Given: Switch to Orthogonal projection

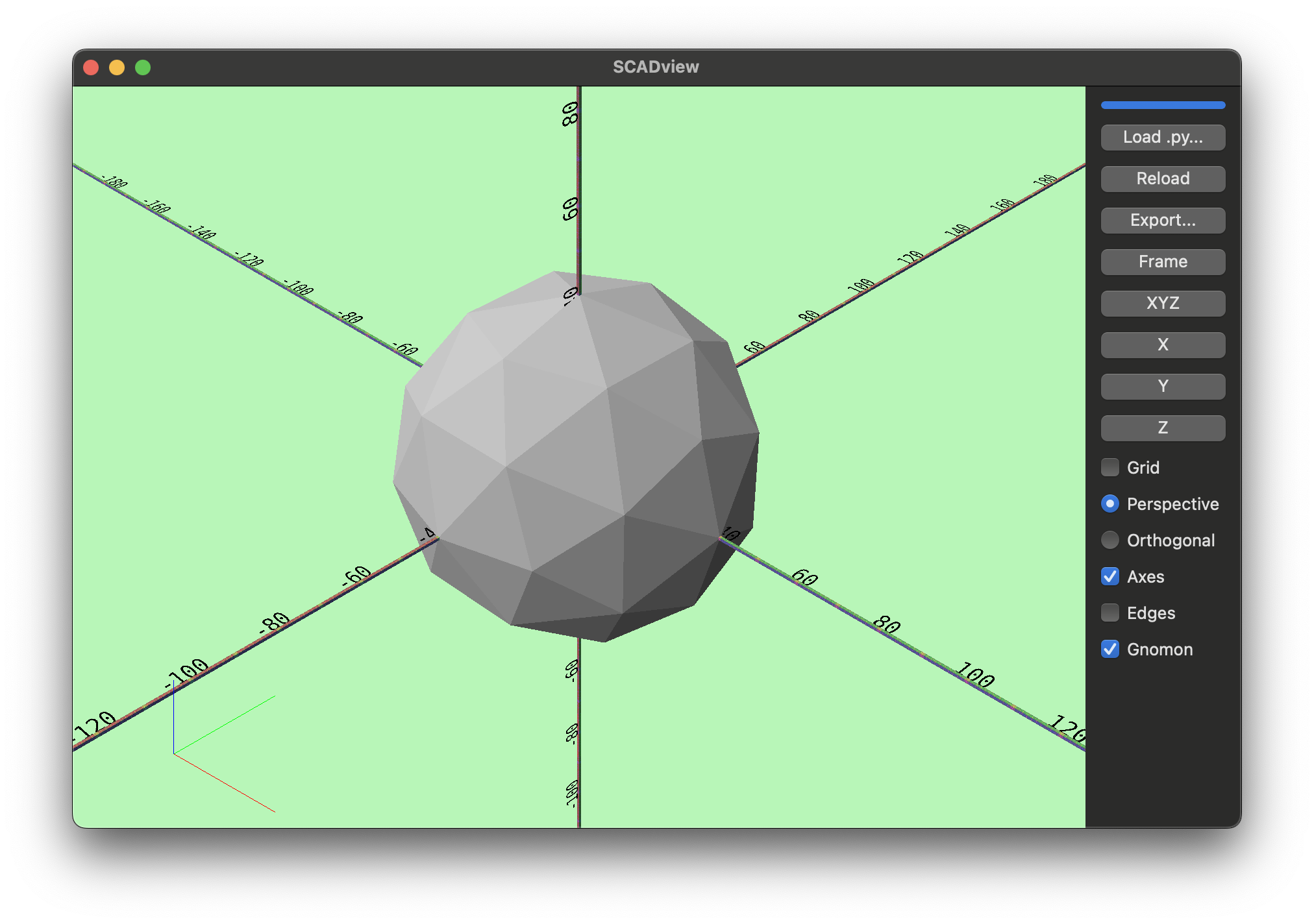Looking at the screenshot, I should pos(1109,540).
